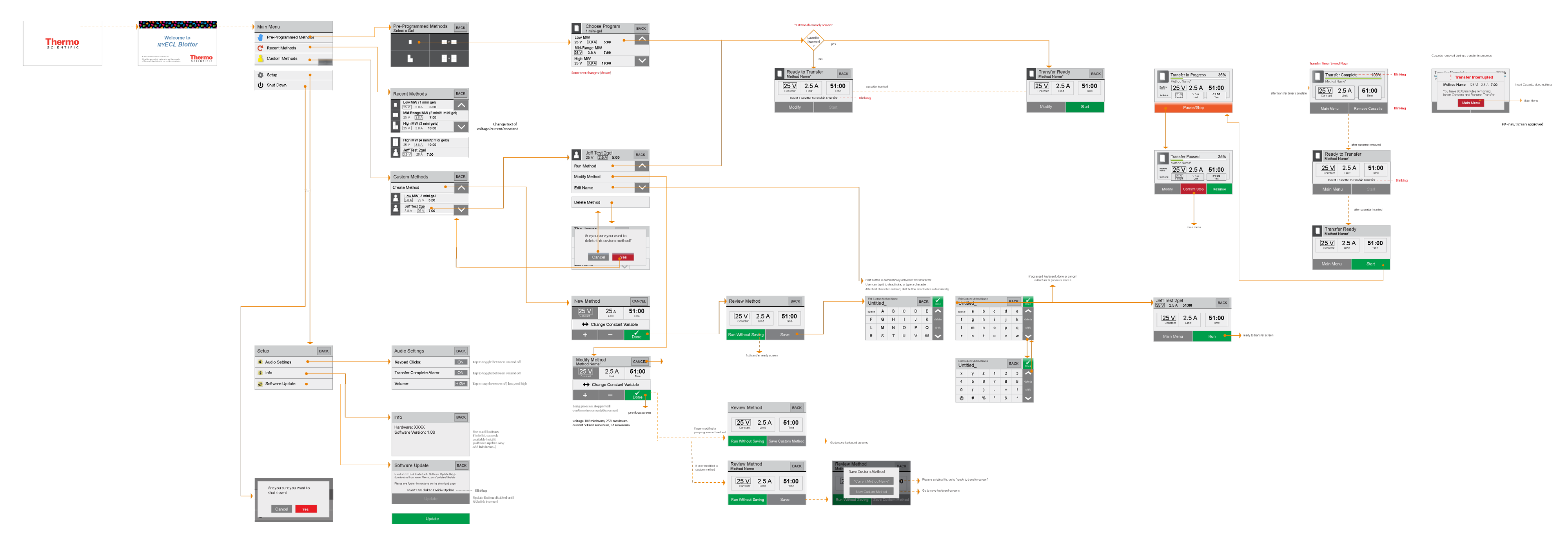Click the yellow Custom Methods person icon
The image size is (1568, 547).
coord(261,58)
